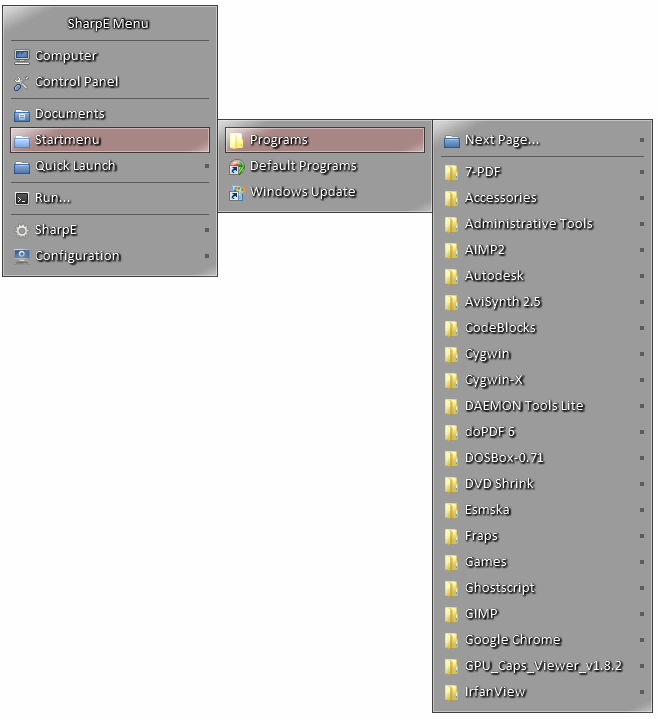
Task: Expand the SharpE submenu arrow
Action: coord(207,230)
